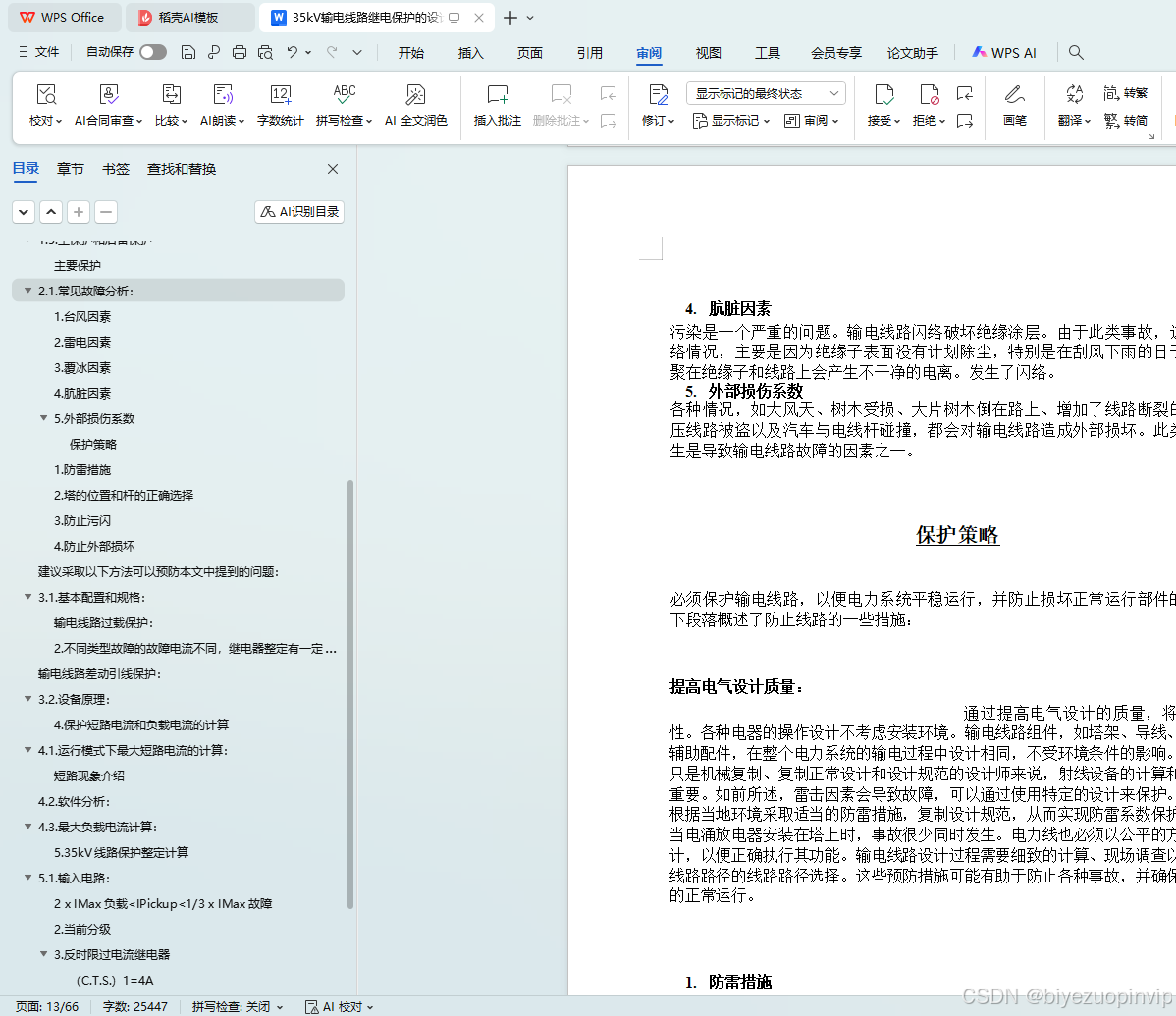Click AI 全文润色 polish icon
The width and height of the screenshot is (1176, 1016).
click(415, 104)
